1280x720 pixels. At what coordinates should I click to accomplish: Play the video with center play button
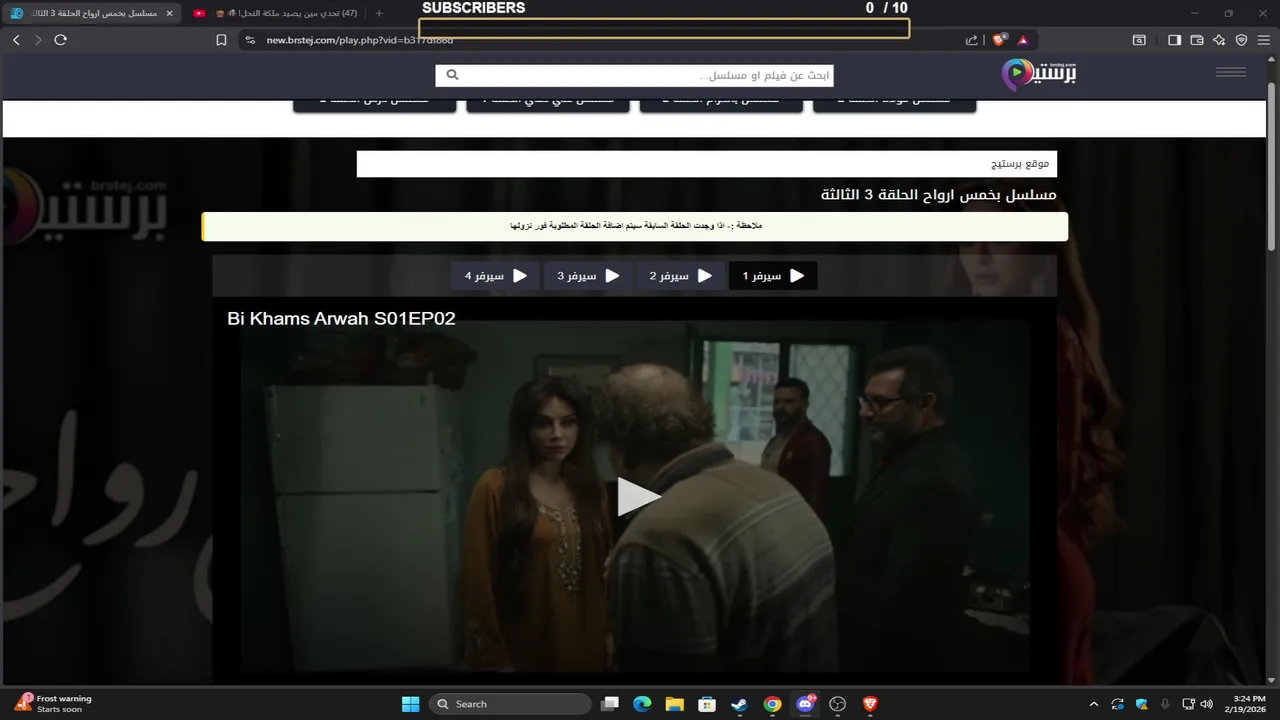637,497
